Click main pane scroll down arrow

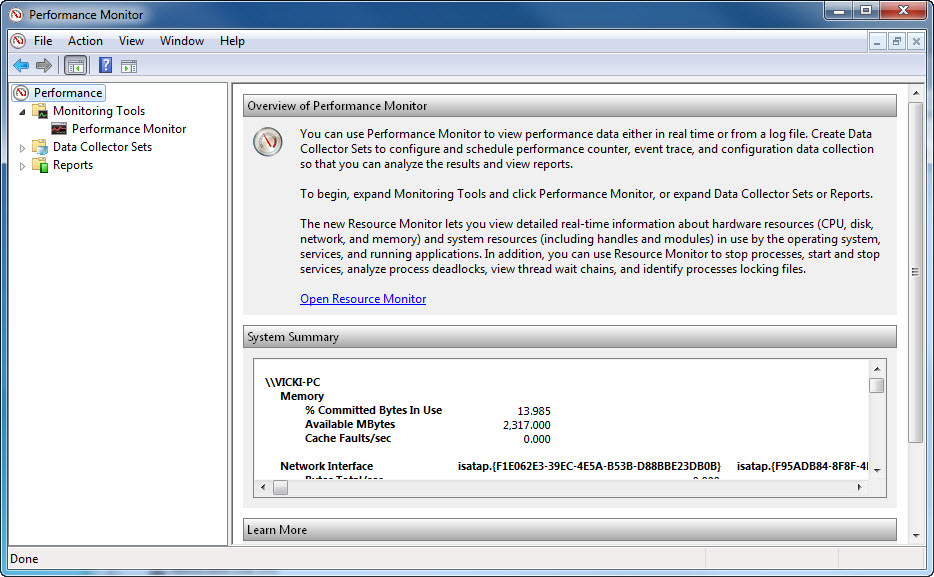(916, 535)
